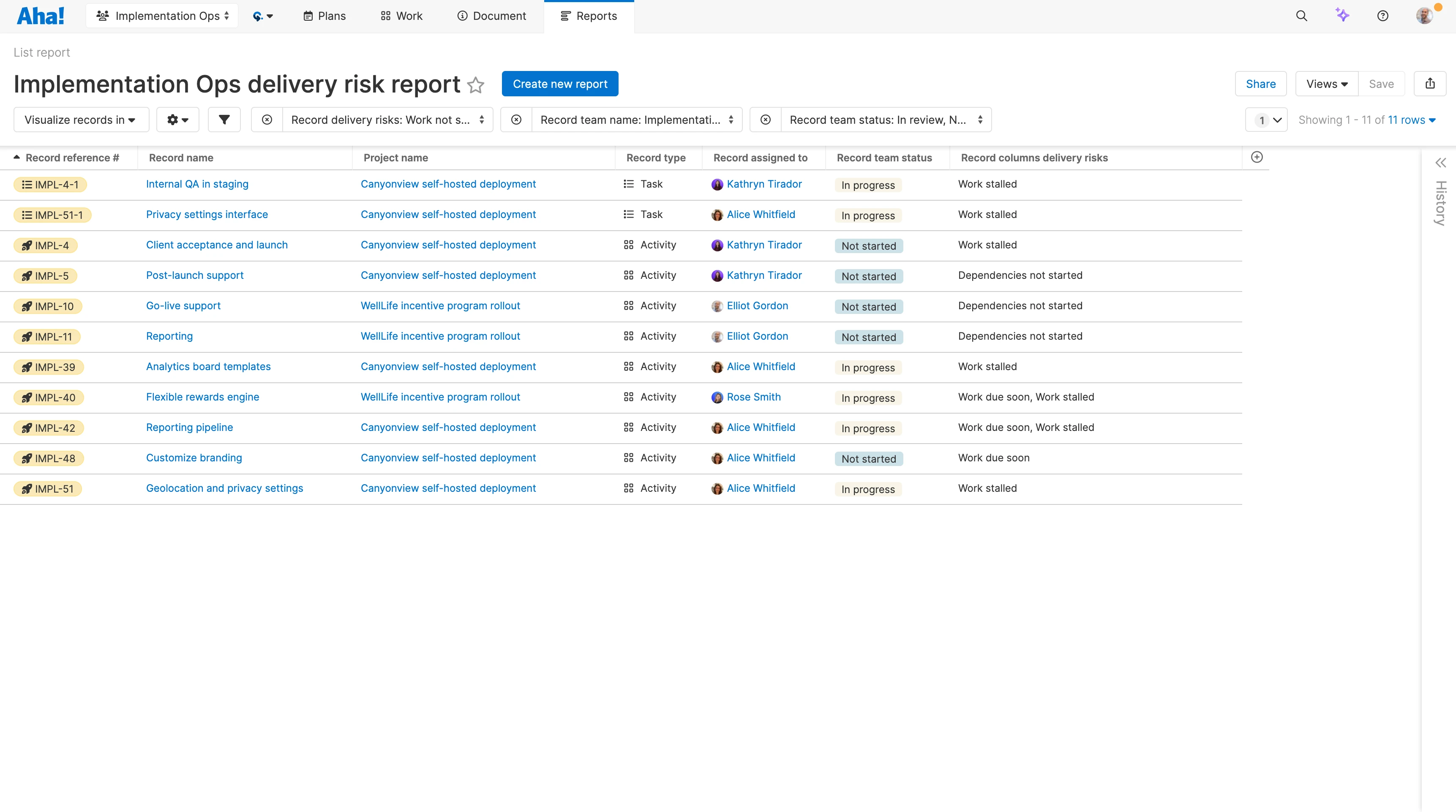Select the IMPL-40 record reference badge
The image size is (1456, 812).
(x=49, y=397)
